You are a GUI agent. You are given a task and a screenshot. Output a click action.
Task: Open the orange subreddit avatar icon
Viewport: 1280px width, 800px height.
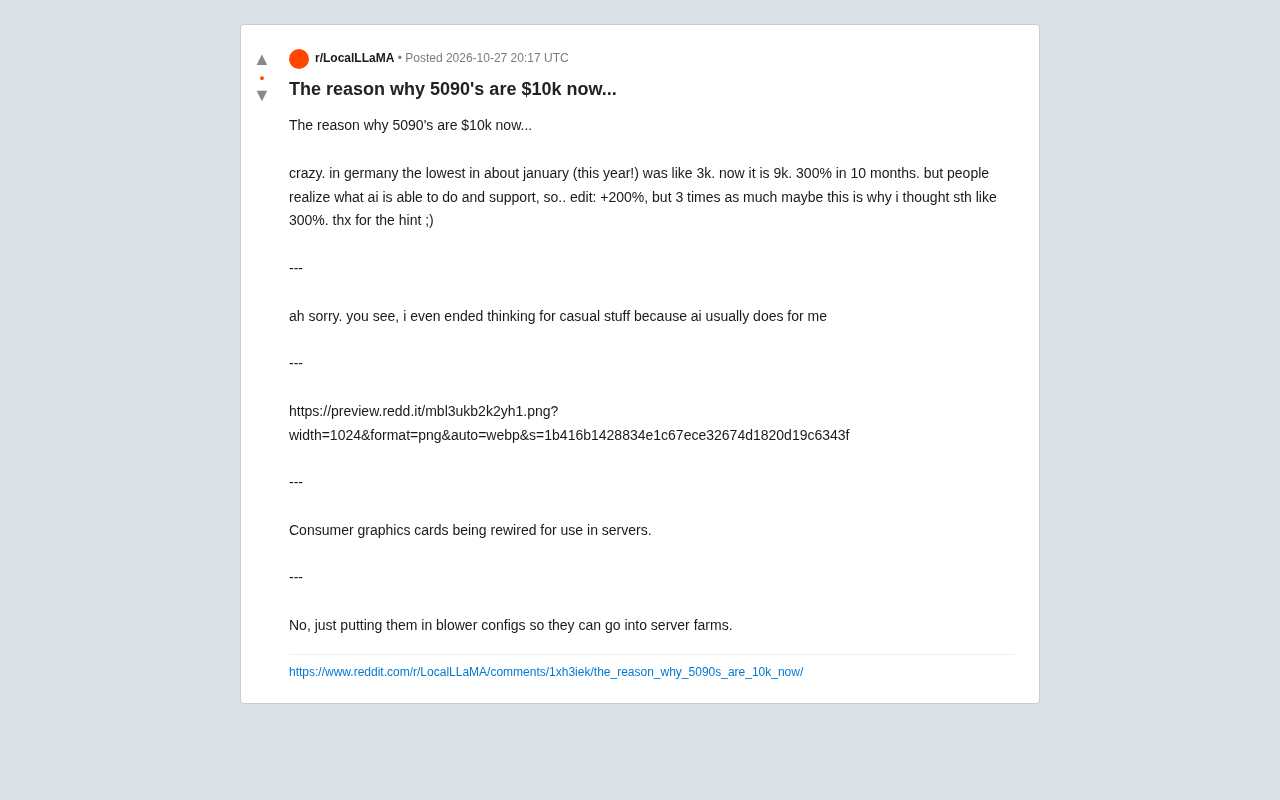(x=299, y=59)
